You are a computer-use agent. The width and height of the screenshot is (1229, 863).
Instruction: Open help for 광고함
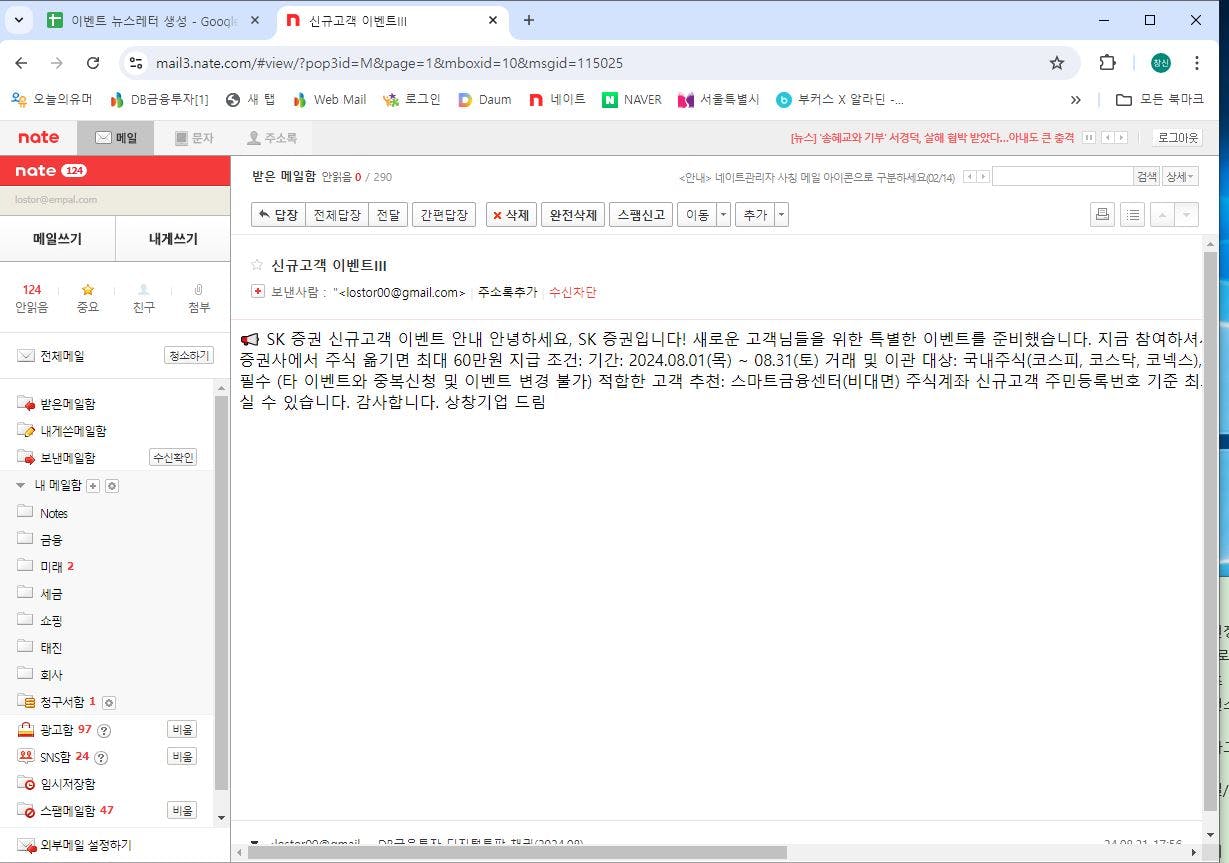click(x=103, y=730)
